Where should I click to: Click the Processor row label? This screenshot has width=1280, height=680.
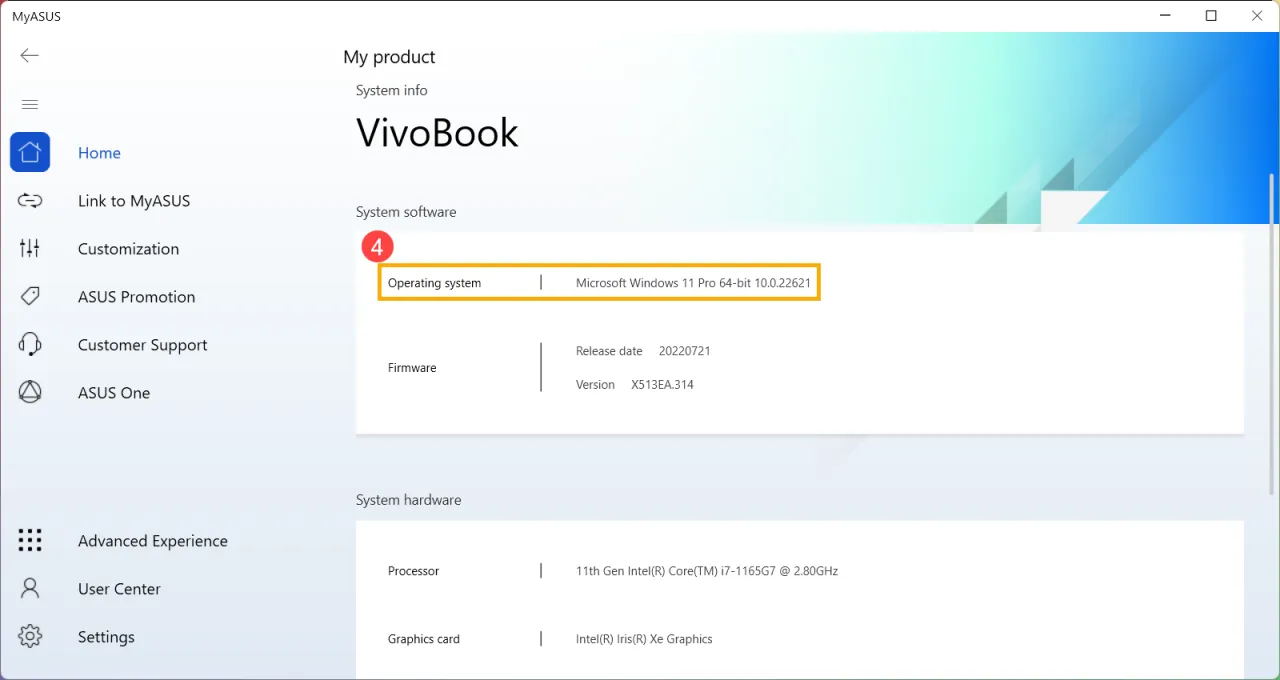[413, 571]
